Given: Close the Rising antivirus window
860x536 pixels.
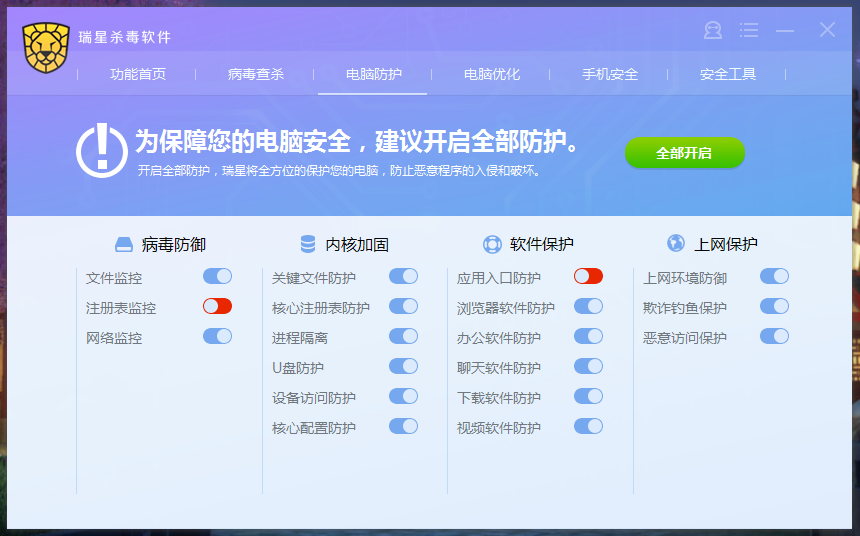Looking at the screenshot, I should click(827, 30).
